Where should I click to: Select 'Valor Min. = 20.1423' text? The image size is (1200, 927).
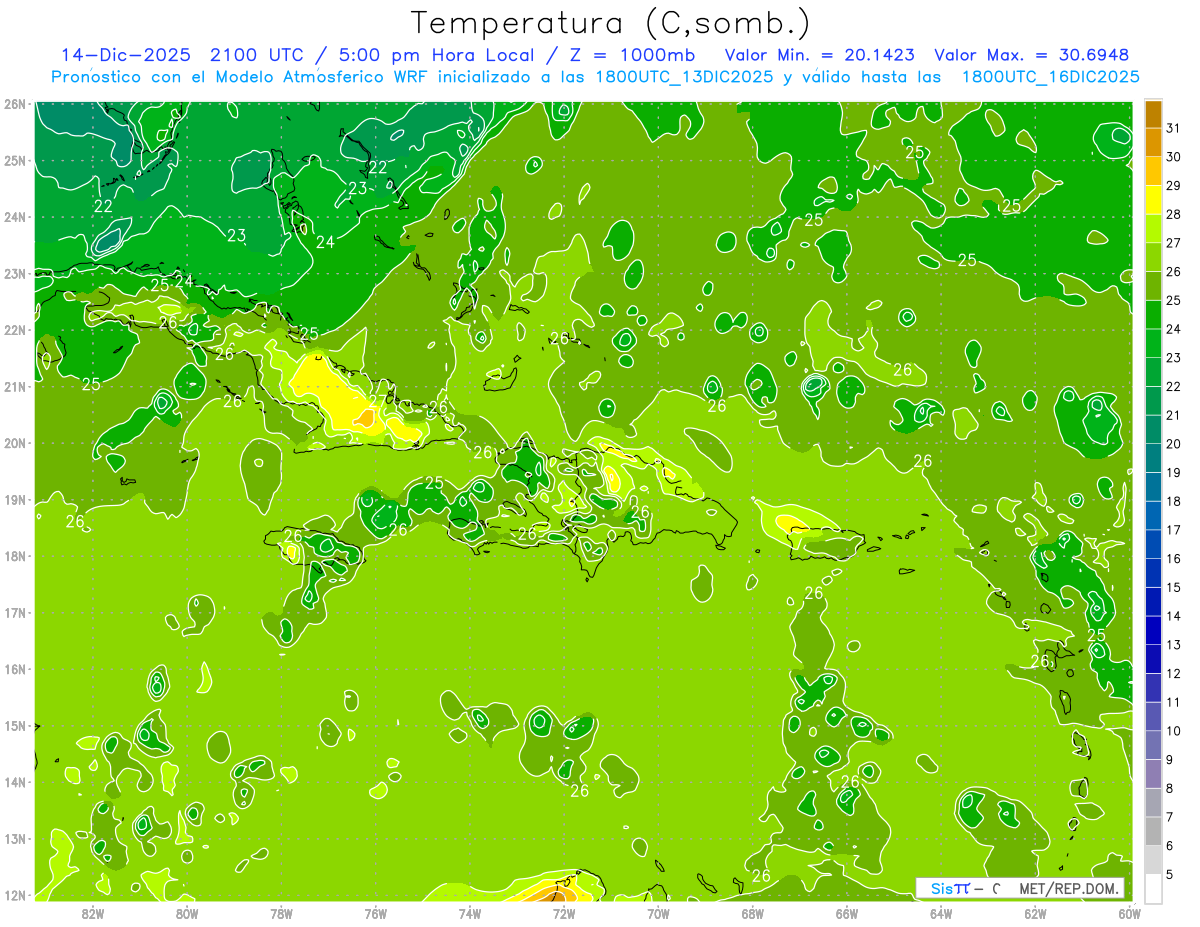(x=821, y=55)
